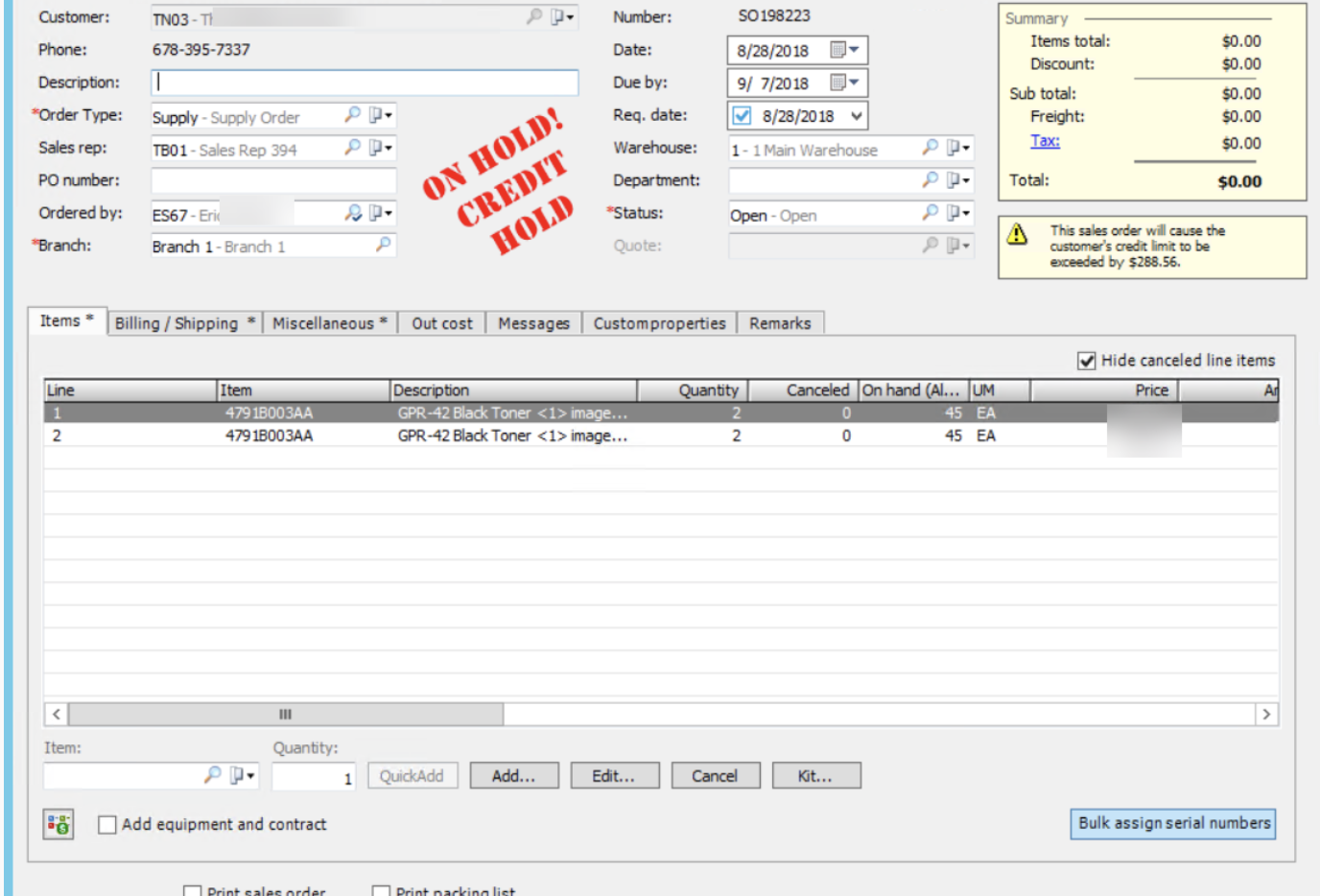
Task: Click Edit... button
Action: (x=614, y=776)
